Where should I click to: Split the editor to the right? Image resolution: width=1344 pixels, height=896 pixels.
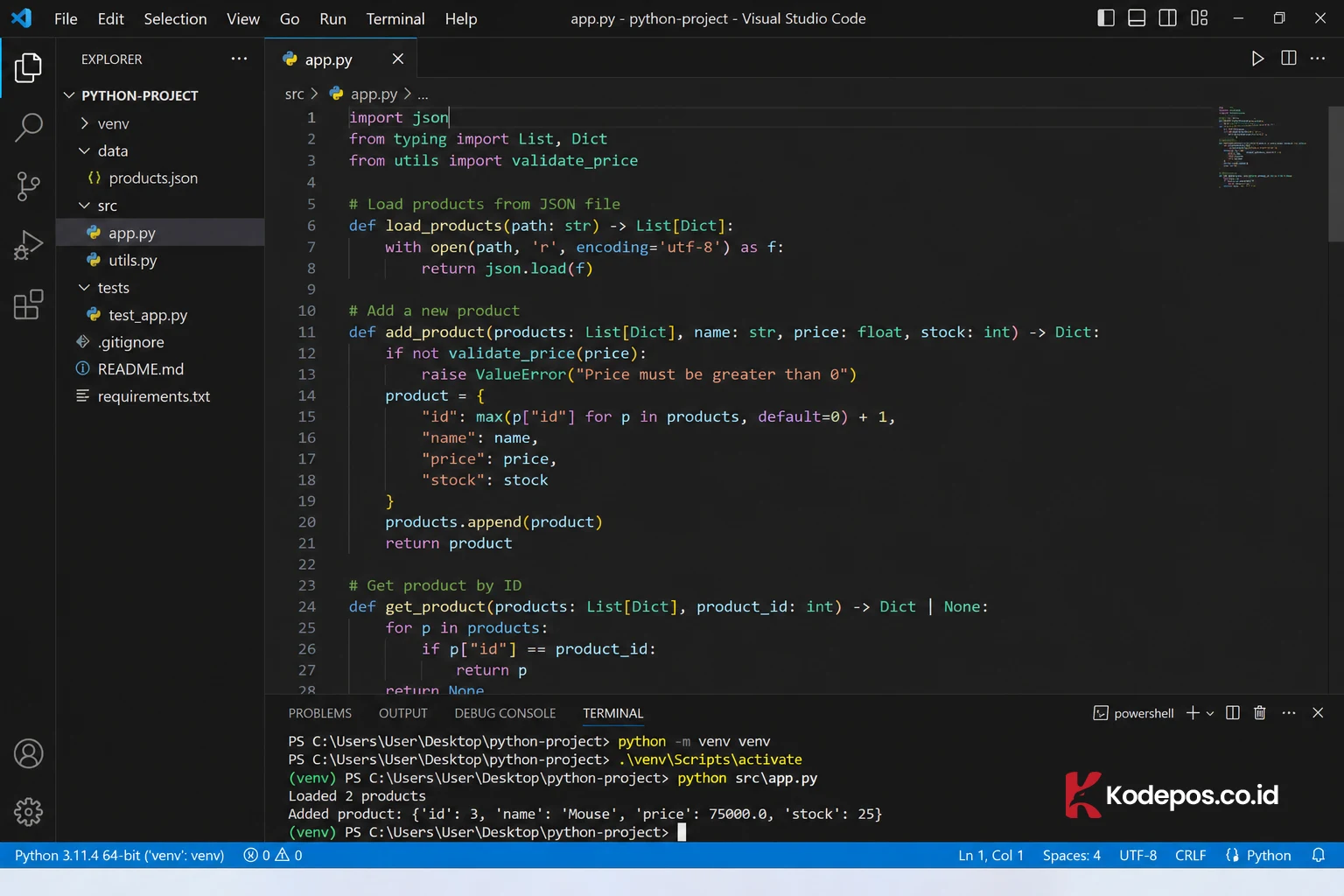pyautogui.click(x=1288, y=58)
